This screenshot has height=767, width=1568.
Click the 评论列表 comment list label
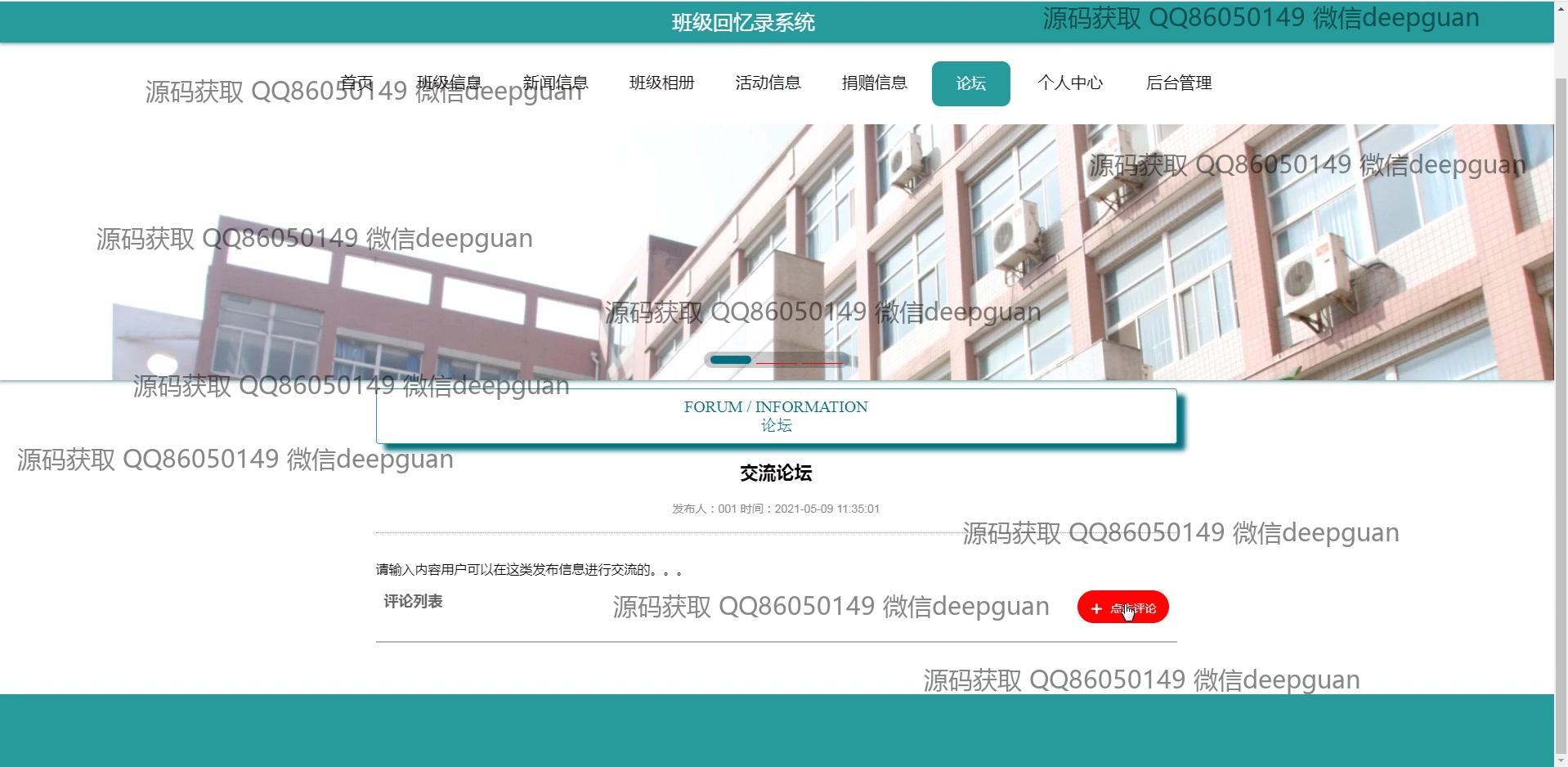pyautogui.click(x=413, y=602)
